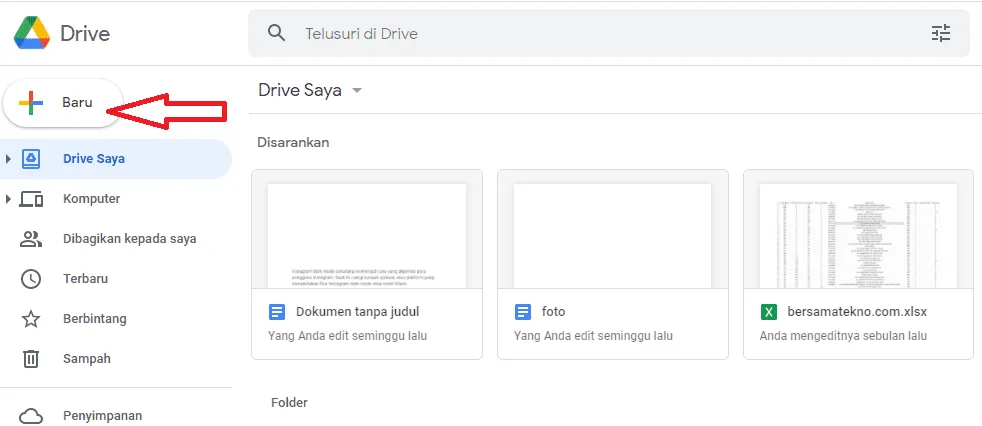
Task: Open search filter options icon
Action: 941,33
